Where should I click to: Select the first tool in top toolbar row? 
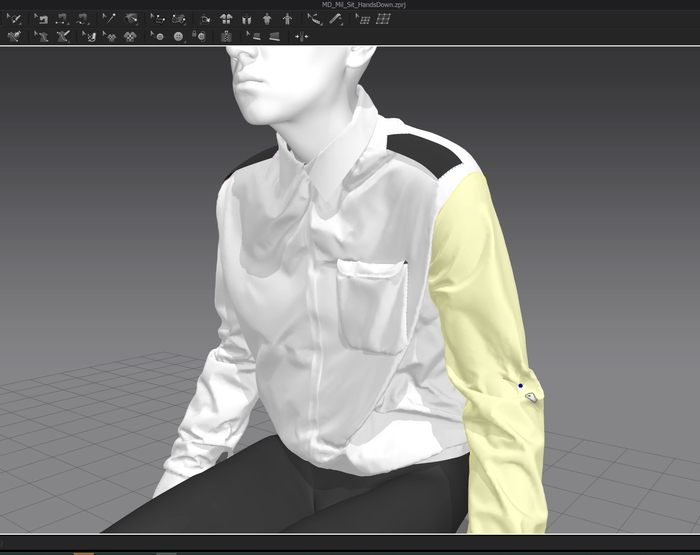click(14, 18)
